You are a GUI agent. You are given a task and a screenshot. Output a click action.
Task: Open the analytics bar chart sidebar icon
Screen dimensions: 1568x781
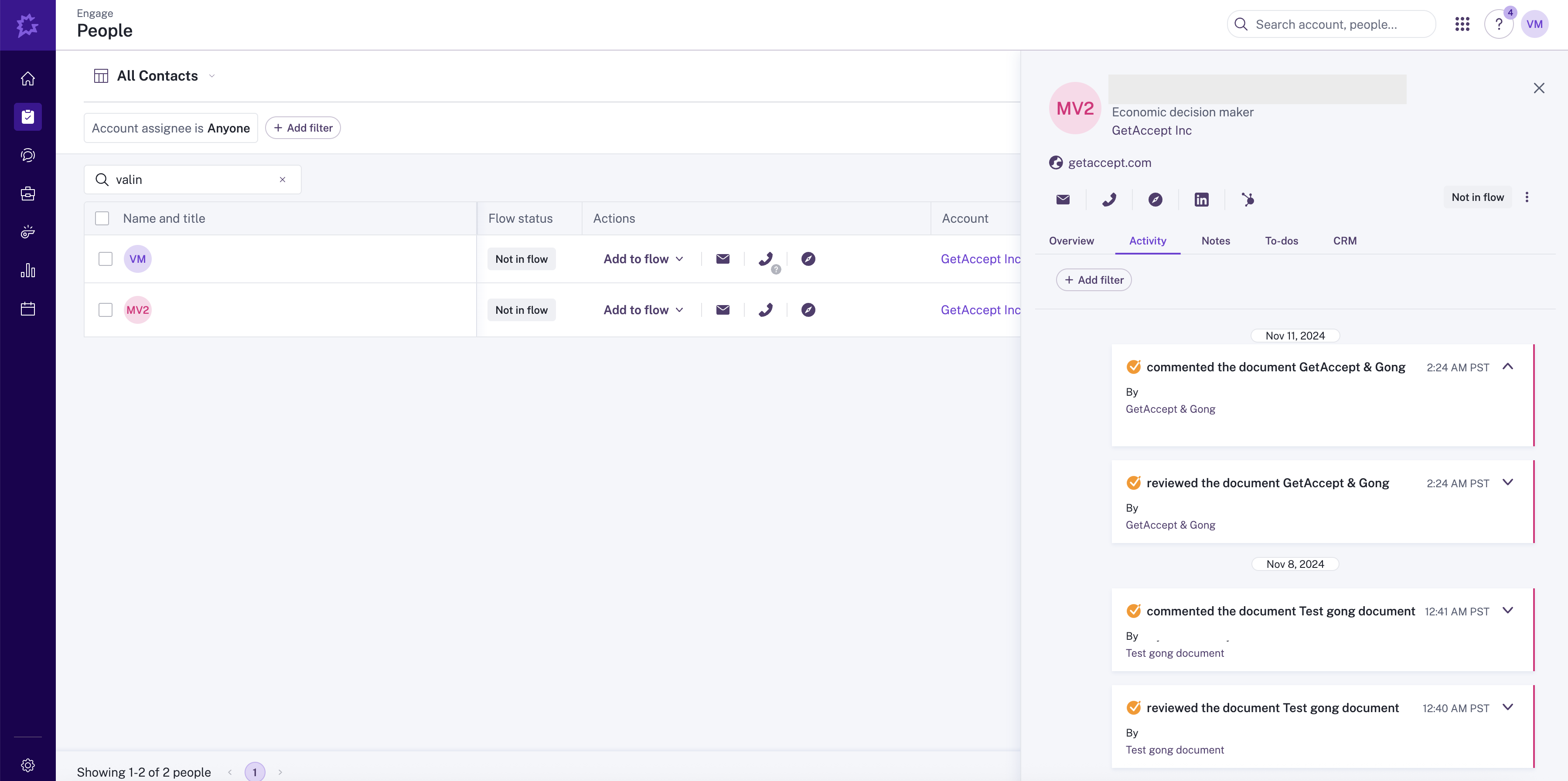(28, 271)
